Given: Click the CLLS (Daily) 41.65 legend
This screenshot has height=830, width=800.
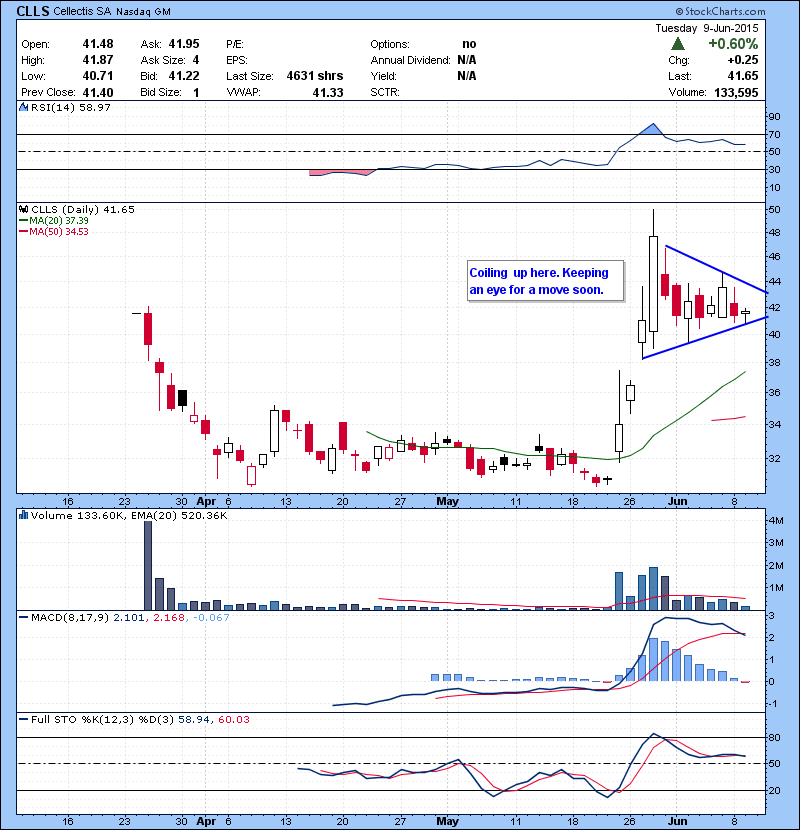Looking at the screenshot, I should click(x=83, y=210).
